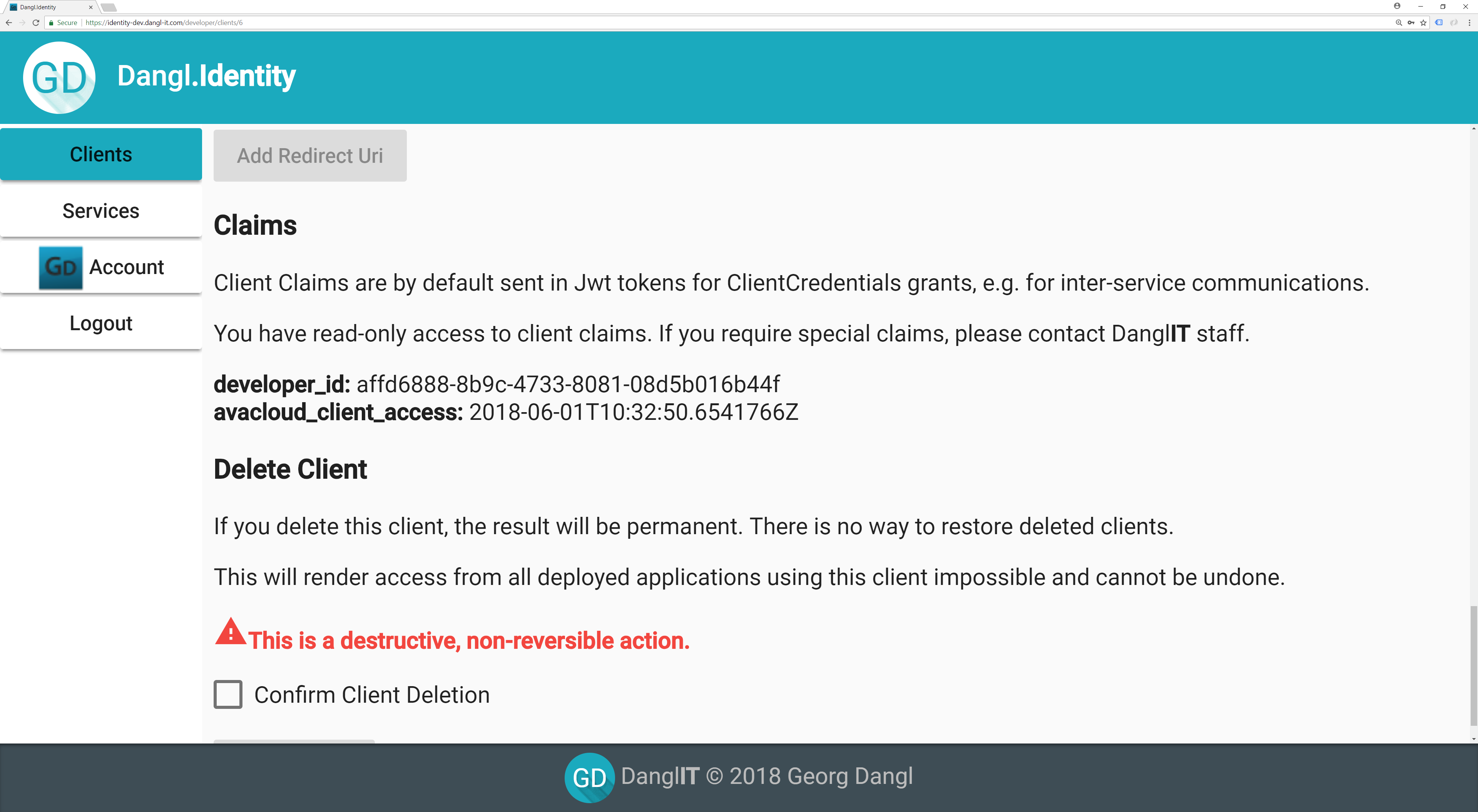Open the Clients sidebar menu item
Screen dimensions: 1478x812
point(101,154)
